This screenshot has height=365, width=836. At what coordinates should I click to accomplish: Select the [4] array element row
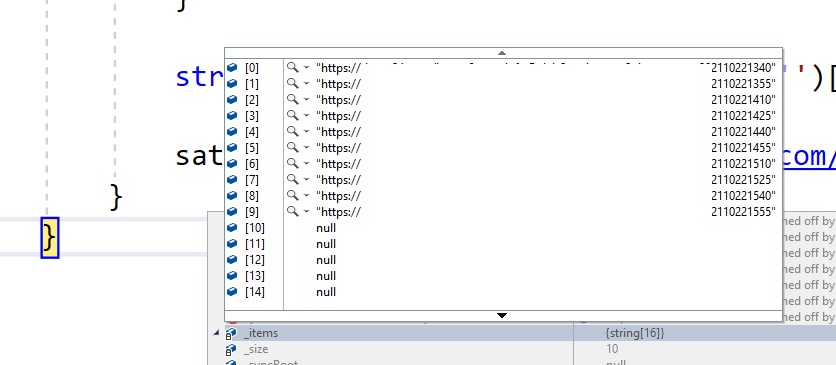click(503, 132)
